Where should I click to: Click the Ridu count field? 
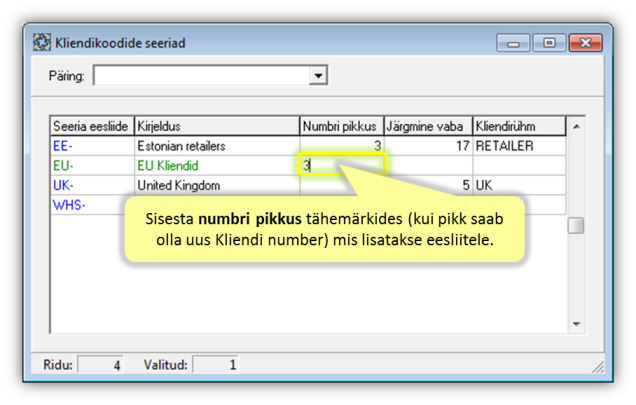point(101,365)
